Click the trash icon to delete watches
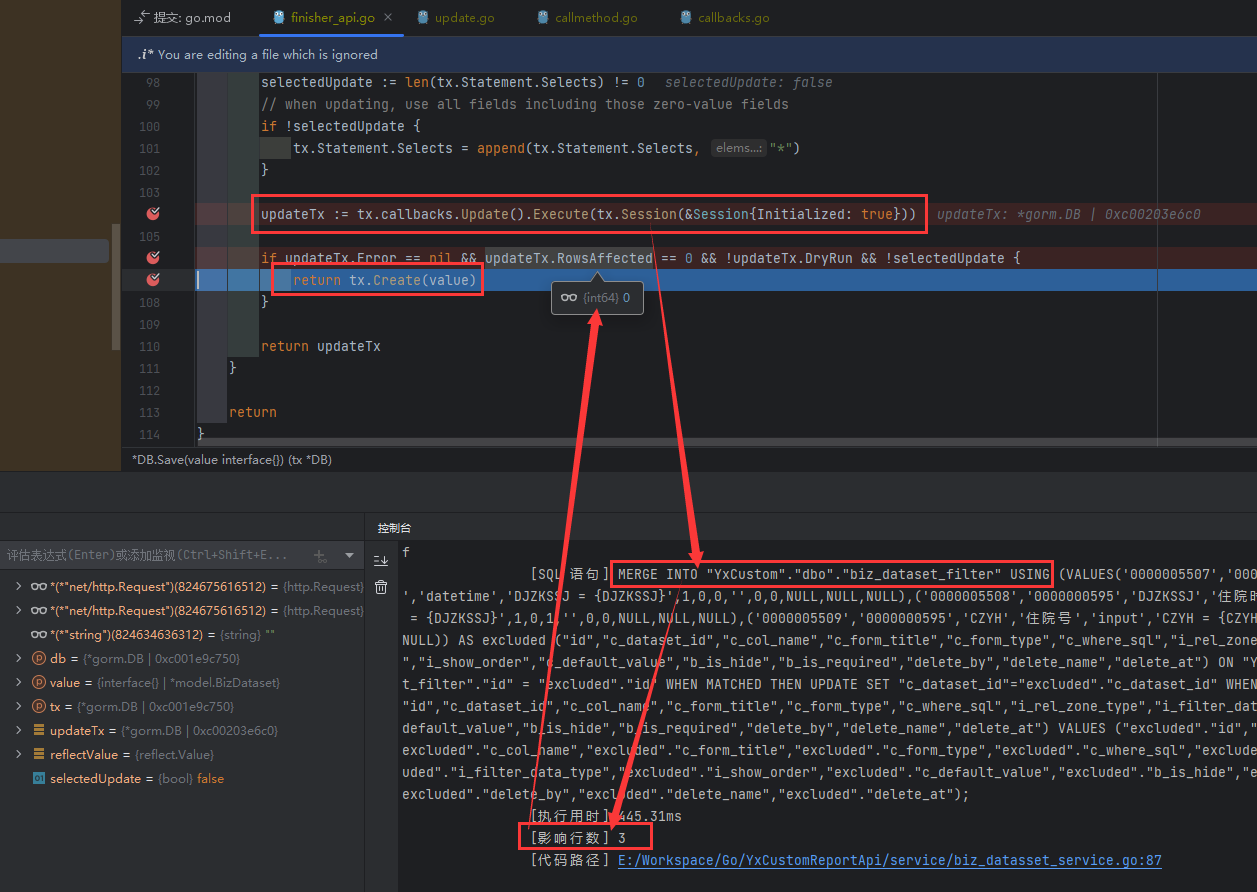This screenshot has width=1257, height=892. 381,587
